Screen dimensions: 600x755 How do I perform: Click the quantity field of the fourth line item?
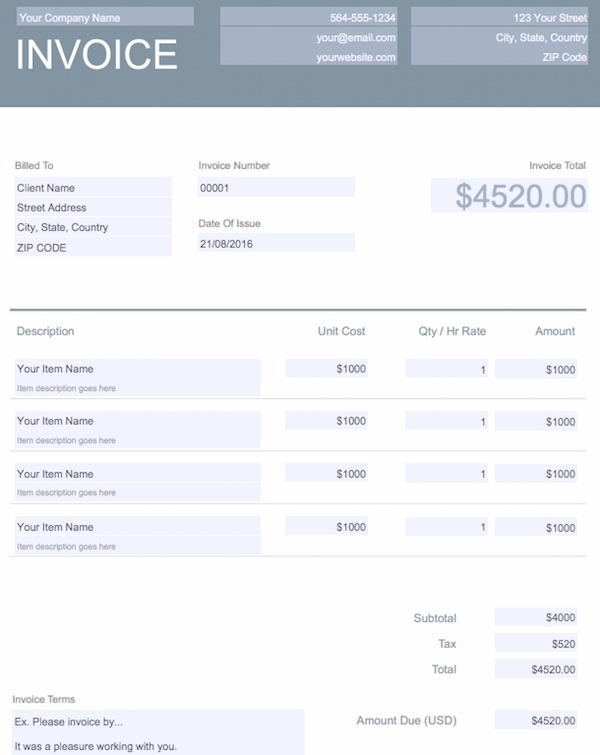point(446,527)
